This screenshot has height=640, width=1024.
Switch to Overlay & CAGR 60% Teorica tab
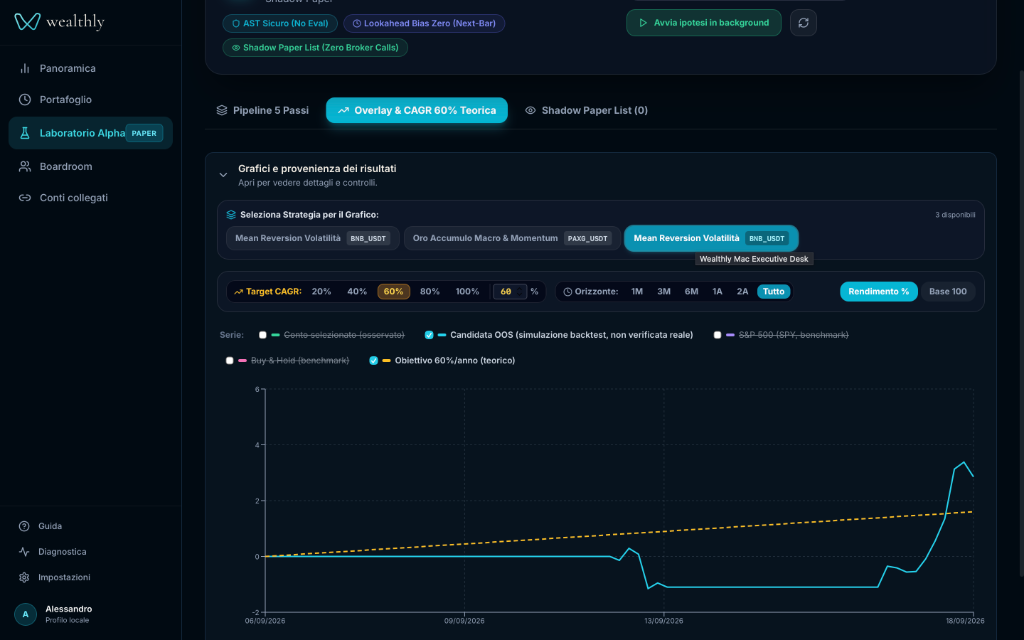tap(417, 110)
